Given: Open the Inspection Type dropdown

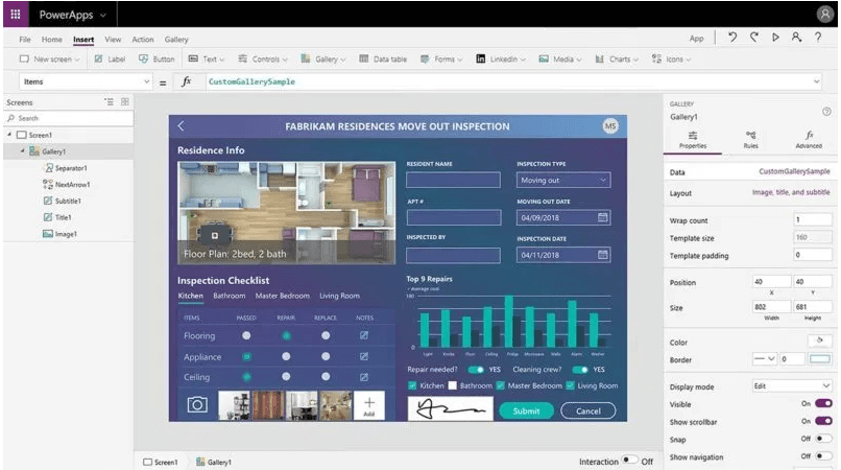Looking at the screenshot, I should tap(563, 180).
